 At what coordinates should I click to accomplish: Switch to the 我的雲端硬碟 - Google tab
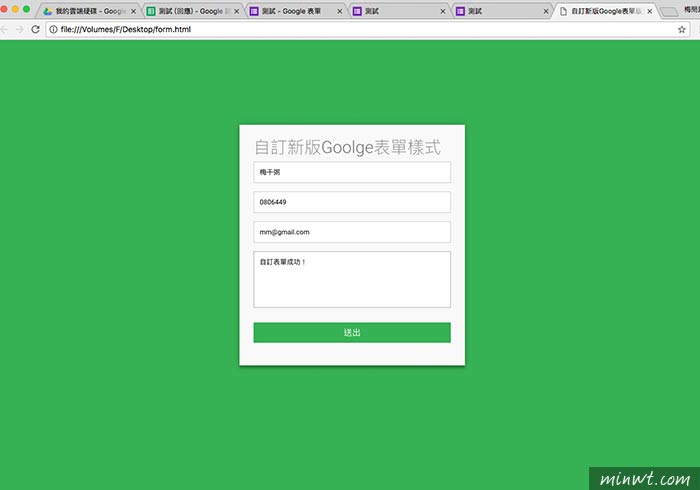89,11
